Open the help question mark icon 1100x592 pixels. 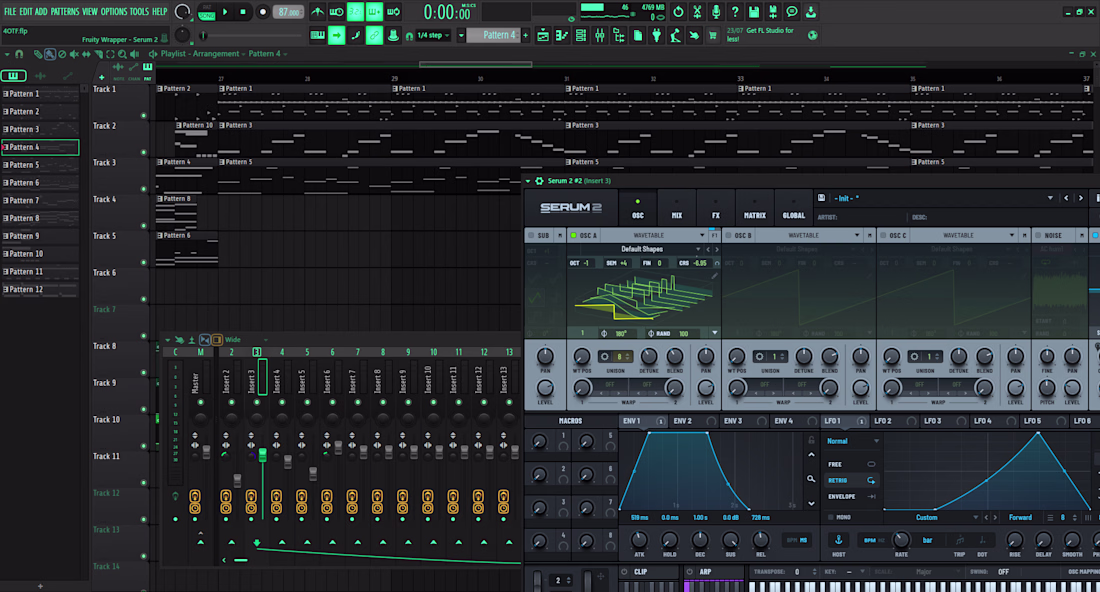[x=735, y=12]
